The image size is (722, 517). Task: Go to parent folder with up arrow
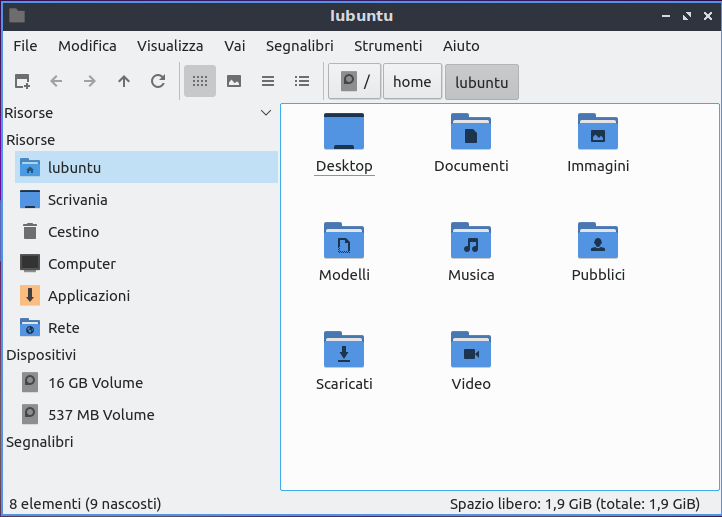[124, 81]
